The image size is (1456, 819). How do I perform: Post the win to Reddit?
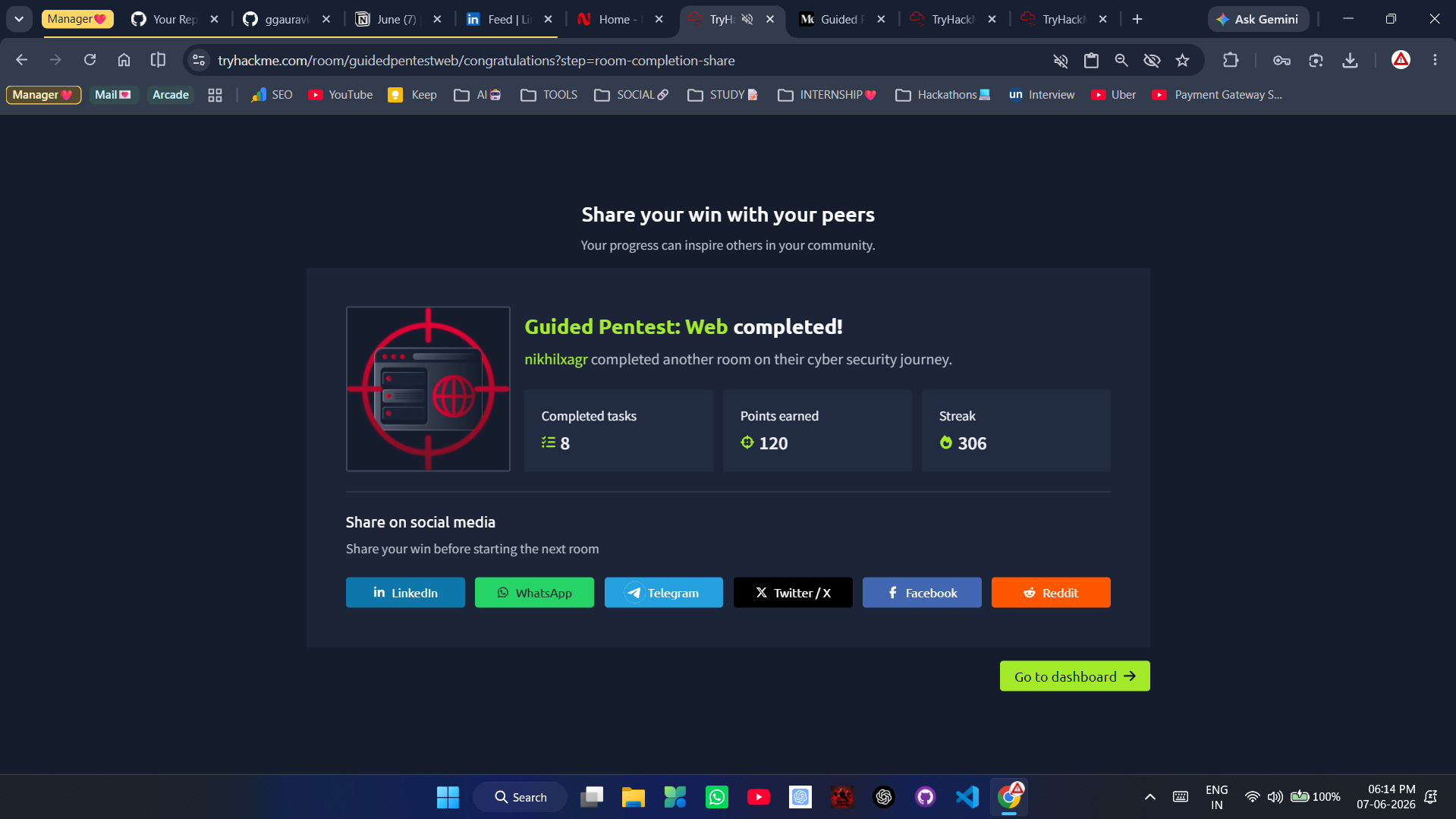click(1051, 592)
